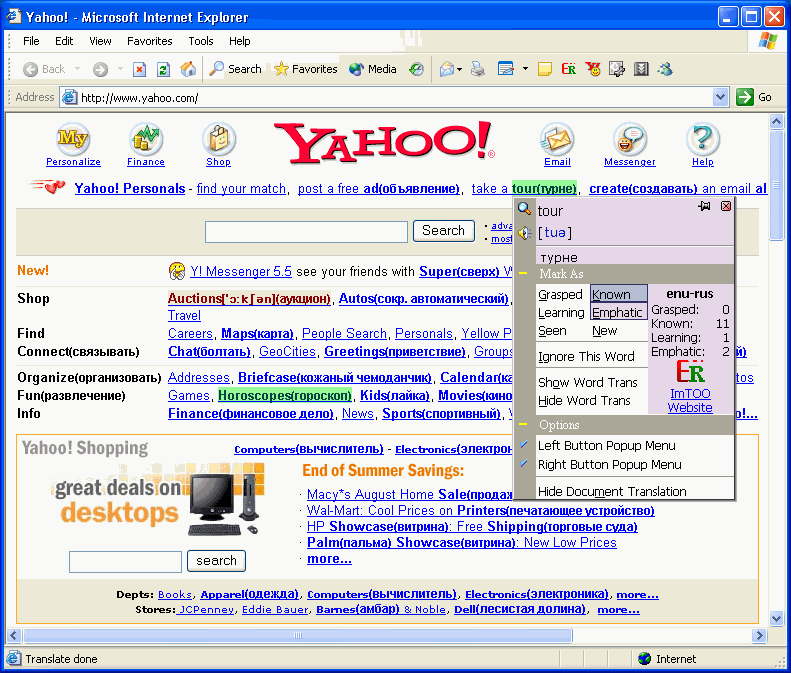
Task: Click the Y smiley toolbar icon
Action: [593, 69]
